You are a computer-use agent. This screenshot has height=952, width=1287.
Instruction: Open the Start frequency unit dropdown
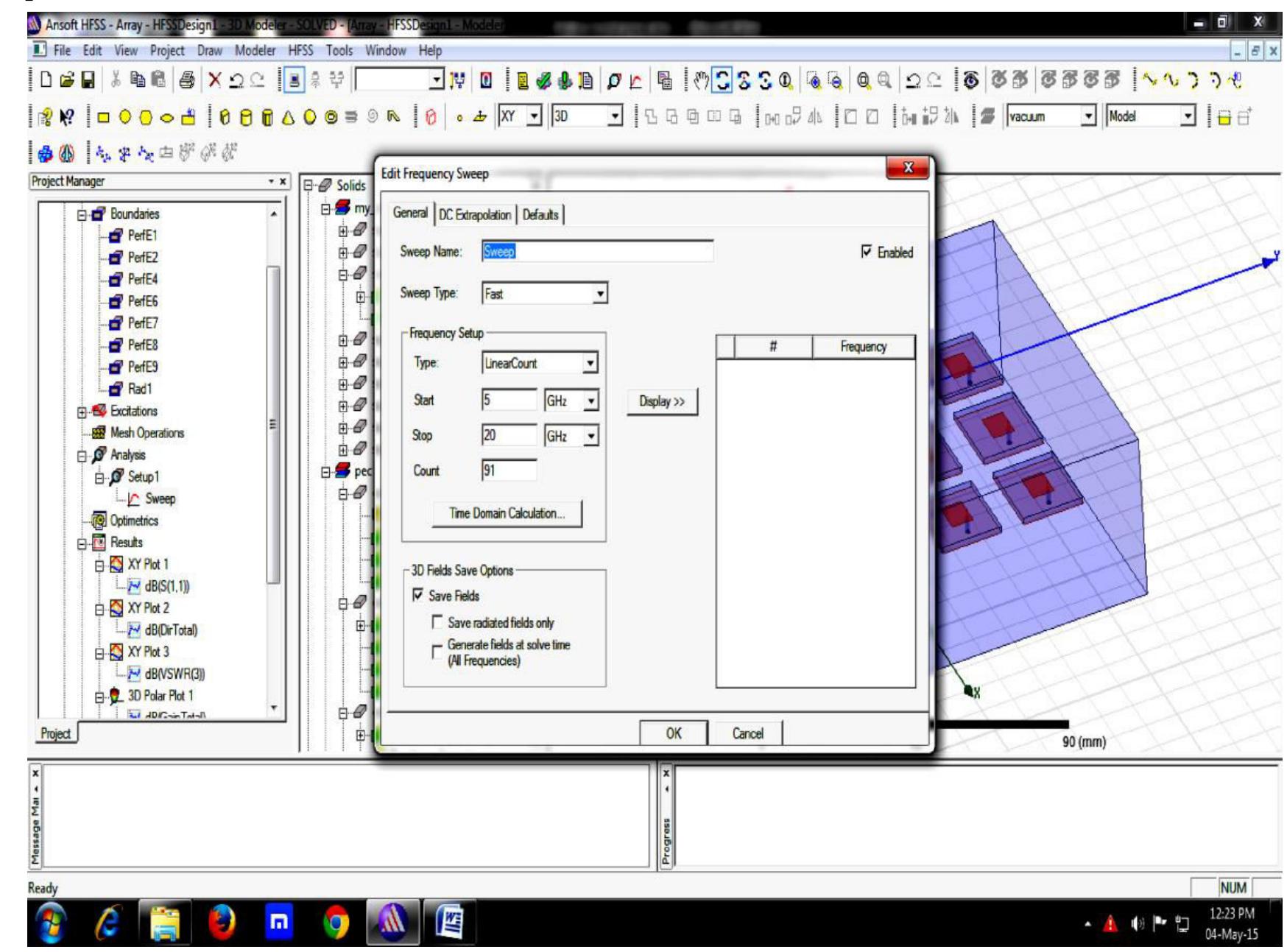pos(590,401)
